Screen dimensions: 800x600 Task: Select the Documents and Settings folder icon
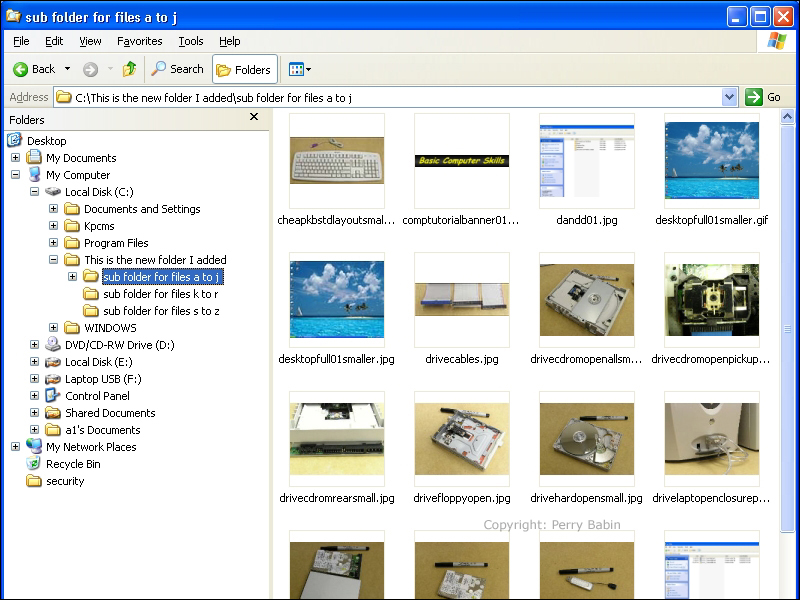pos(72,209)
